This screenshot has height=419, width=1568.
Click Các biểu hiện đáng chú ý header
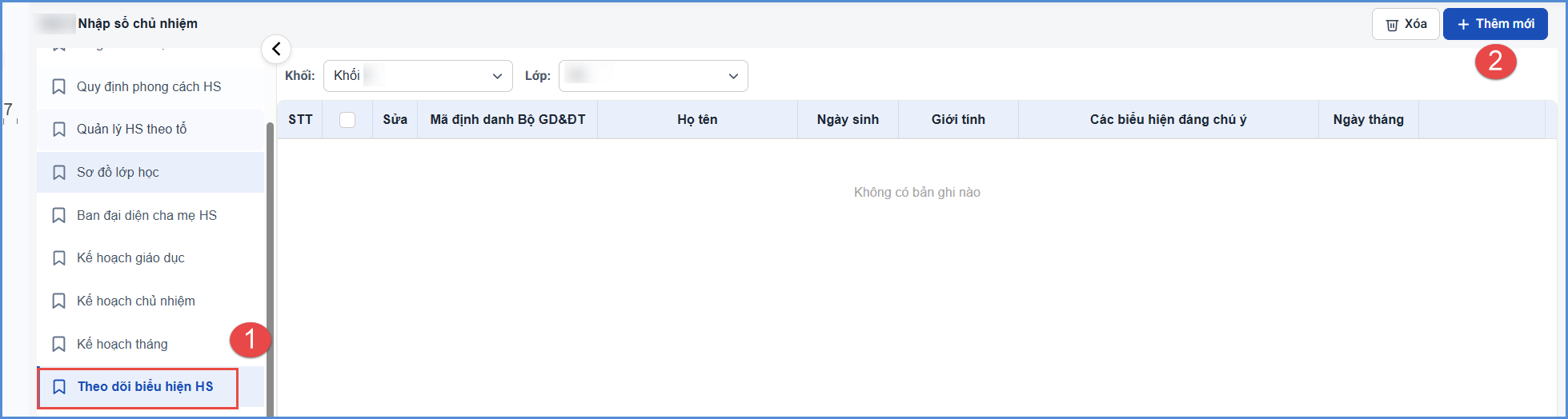pyautogui.click(x=1168, y=120)
